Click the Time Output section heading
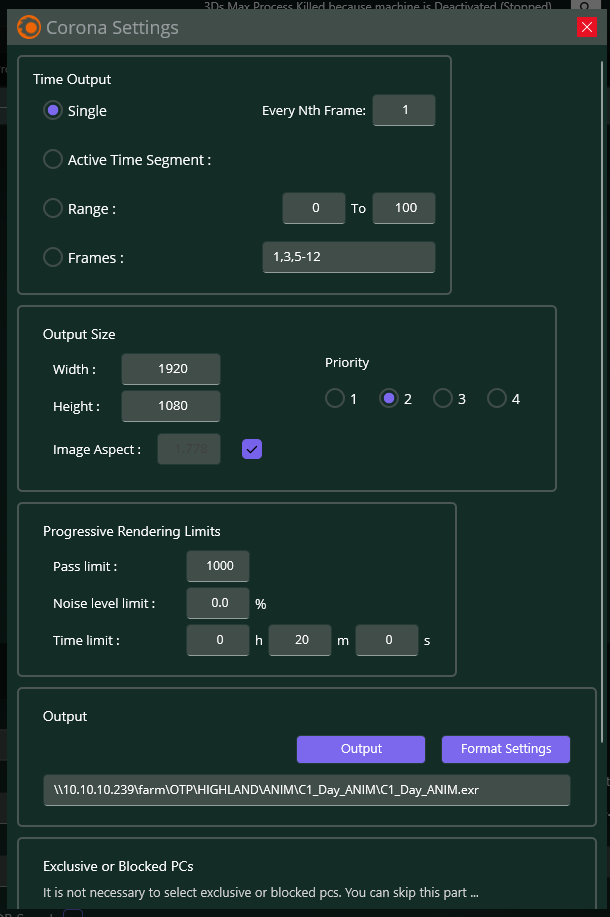The height and width of the screenshot is (917, 610). coord(72,80)
